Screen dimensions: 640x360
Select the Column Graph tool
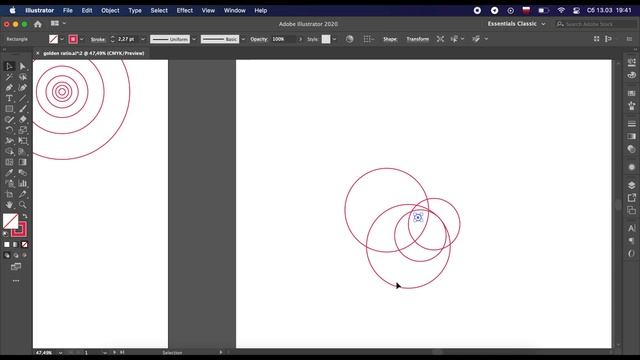(x=22, y=183)
